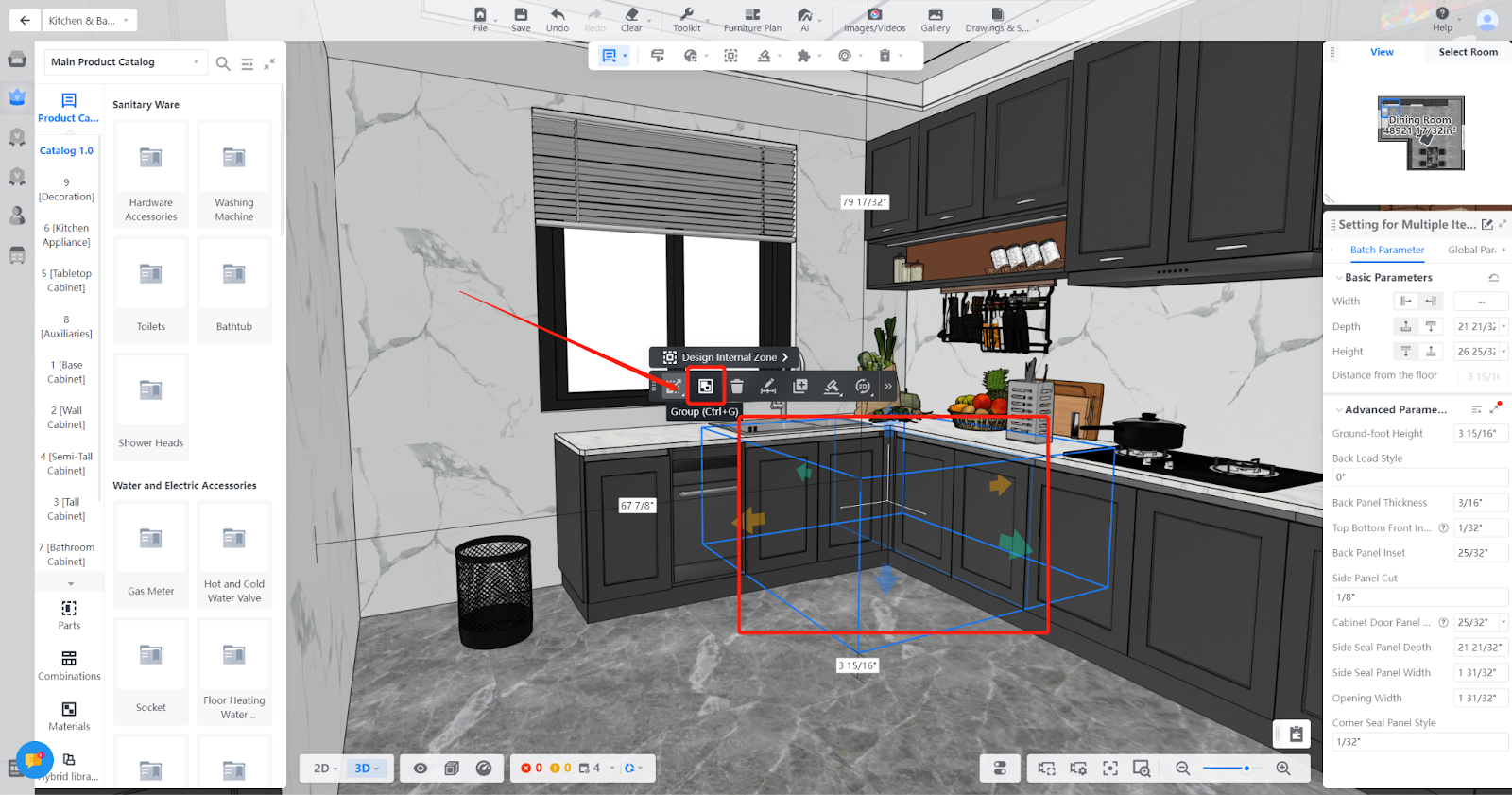Switch to the Select Room tab
This screenshot has height=795, width=1512.
[x=1468, y=52]
